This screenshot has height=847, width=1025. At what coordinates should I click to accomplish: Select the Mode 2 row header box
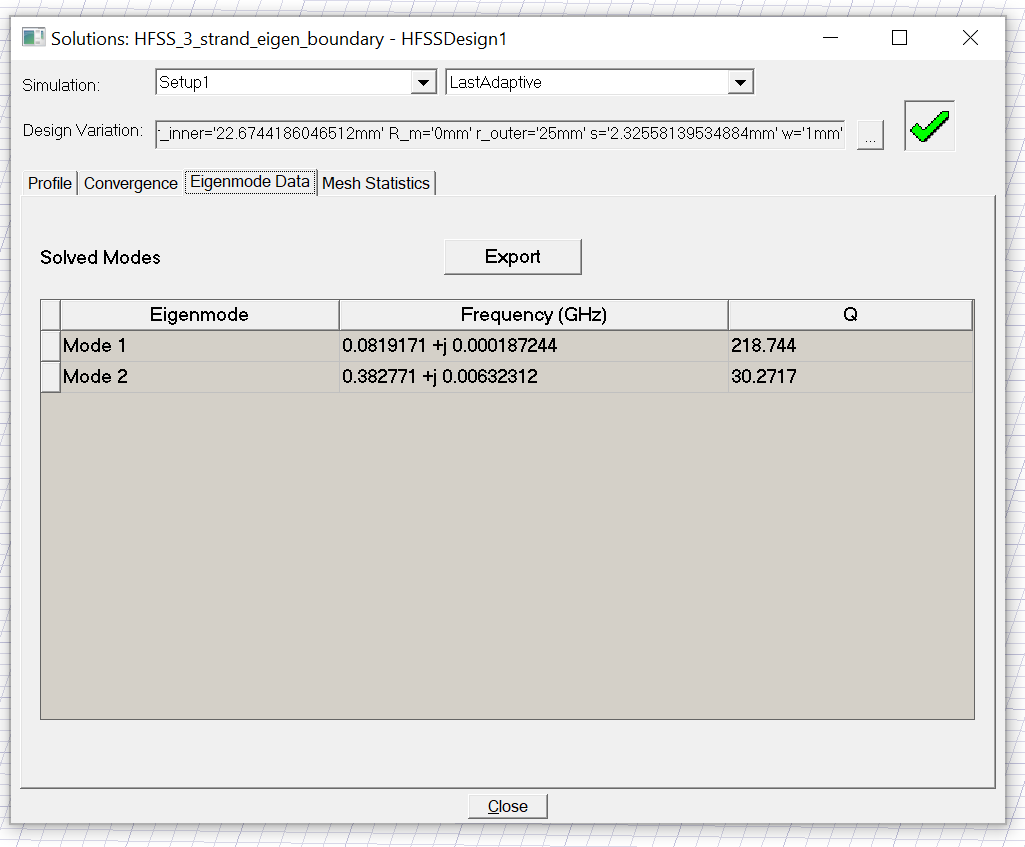(x=50, y=377)
